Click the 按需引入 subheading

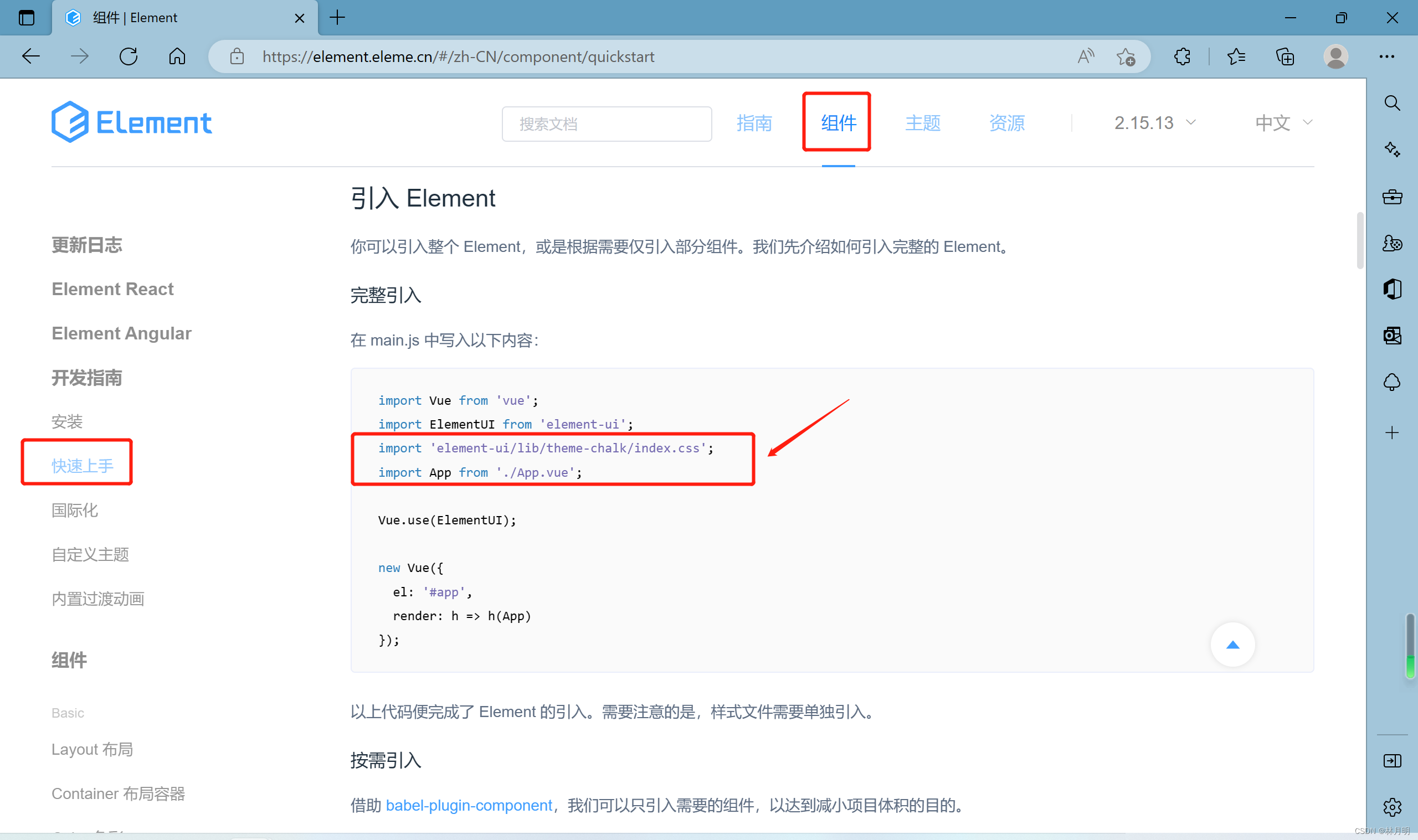pyautogui.click(x=386, y=760)
